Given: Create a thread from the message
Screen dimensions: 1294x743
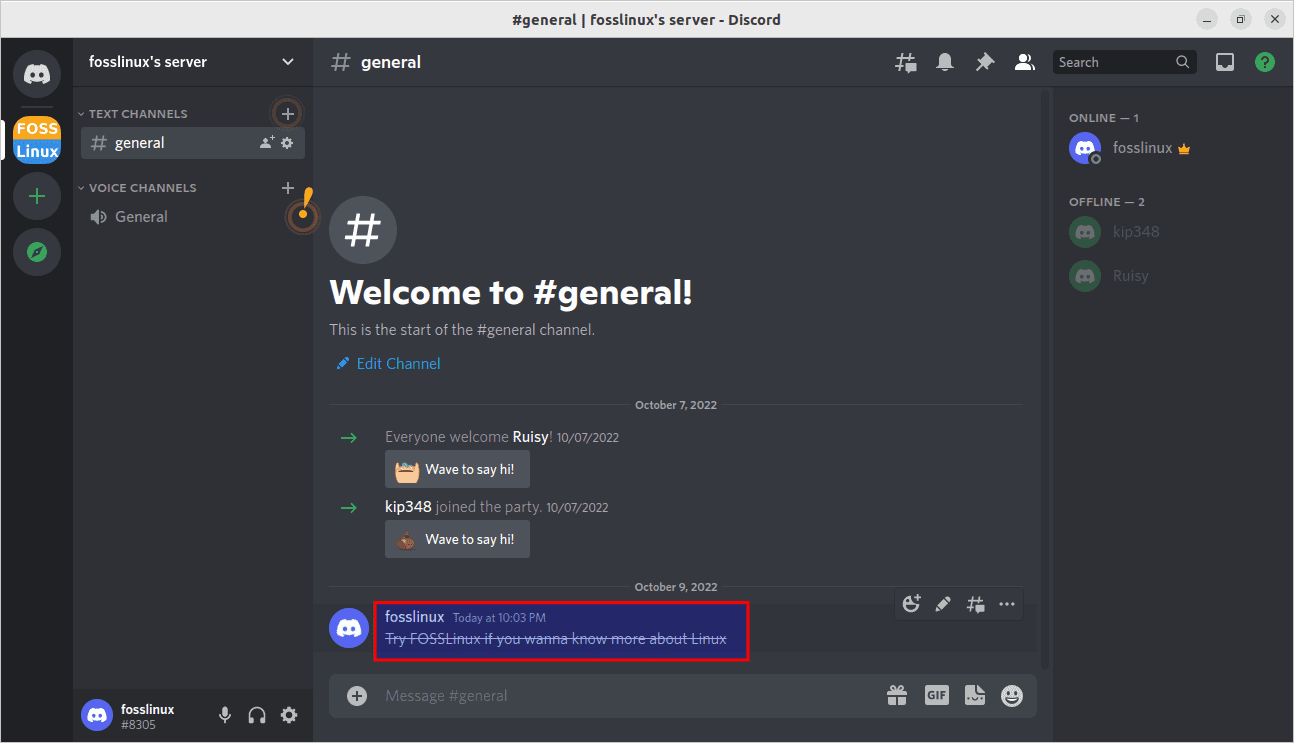Looking at the screenshot, I should pos(975,604).
